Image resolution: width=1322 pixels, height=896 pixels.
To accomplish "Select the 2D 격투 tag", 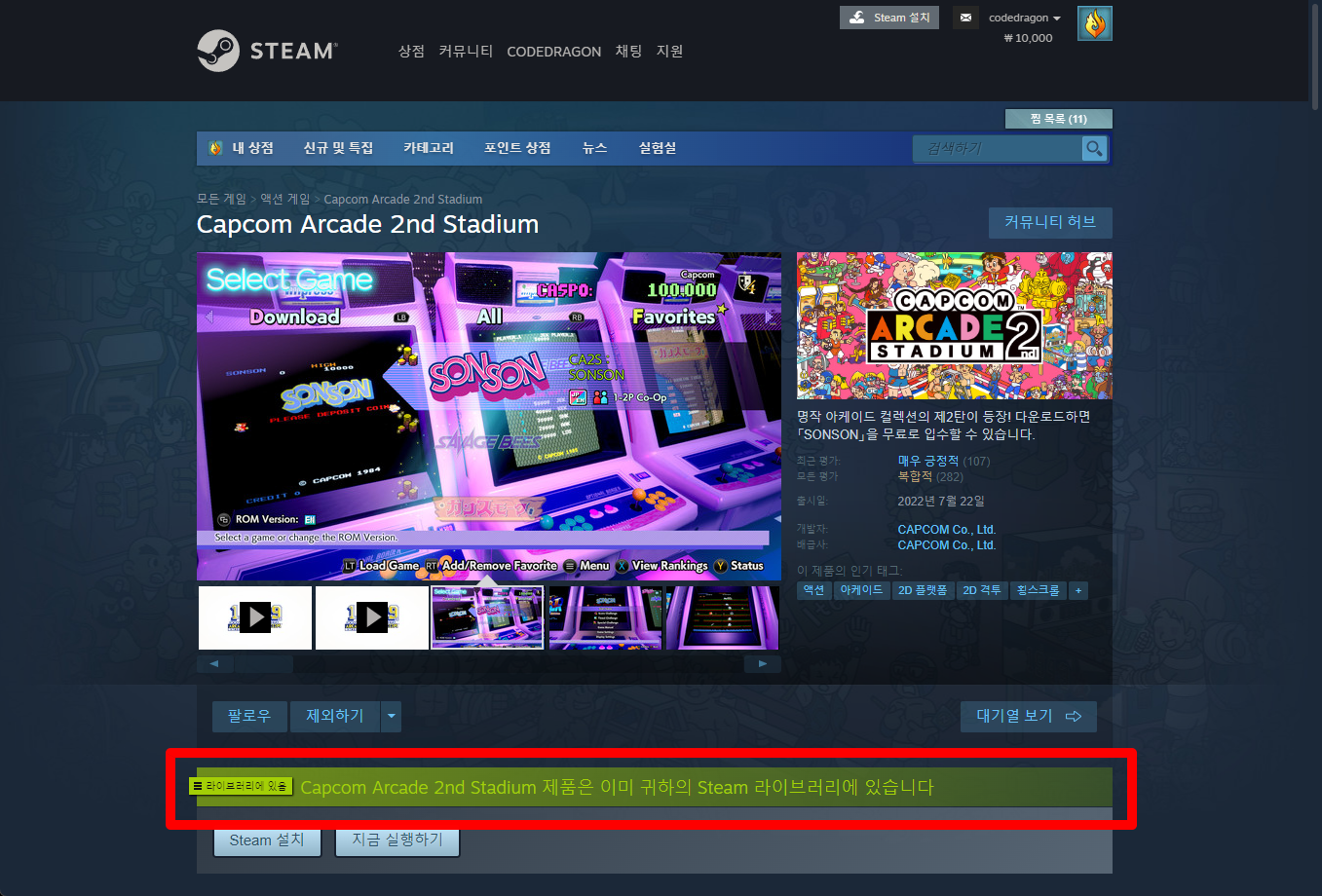I will tap(982, 590).
